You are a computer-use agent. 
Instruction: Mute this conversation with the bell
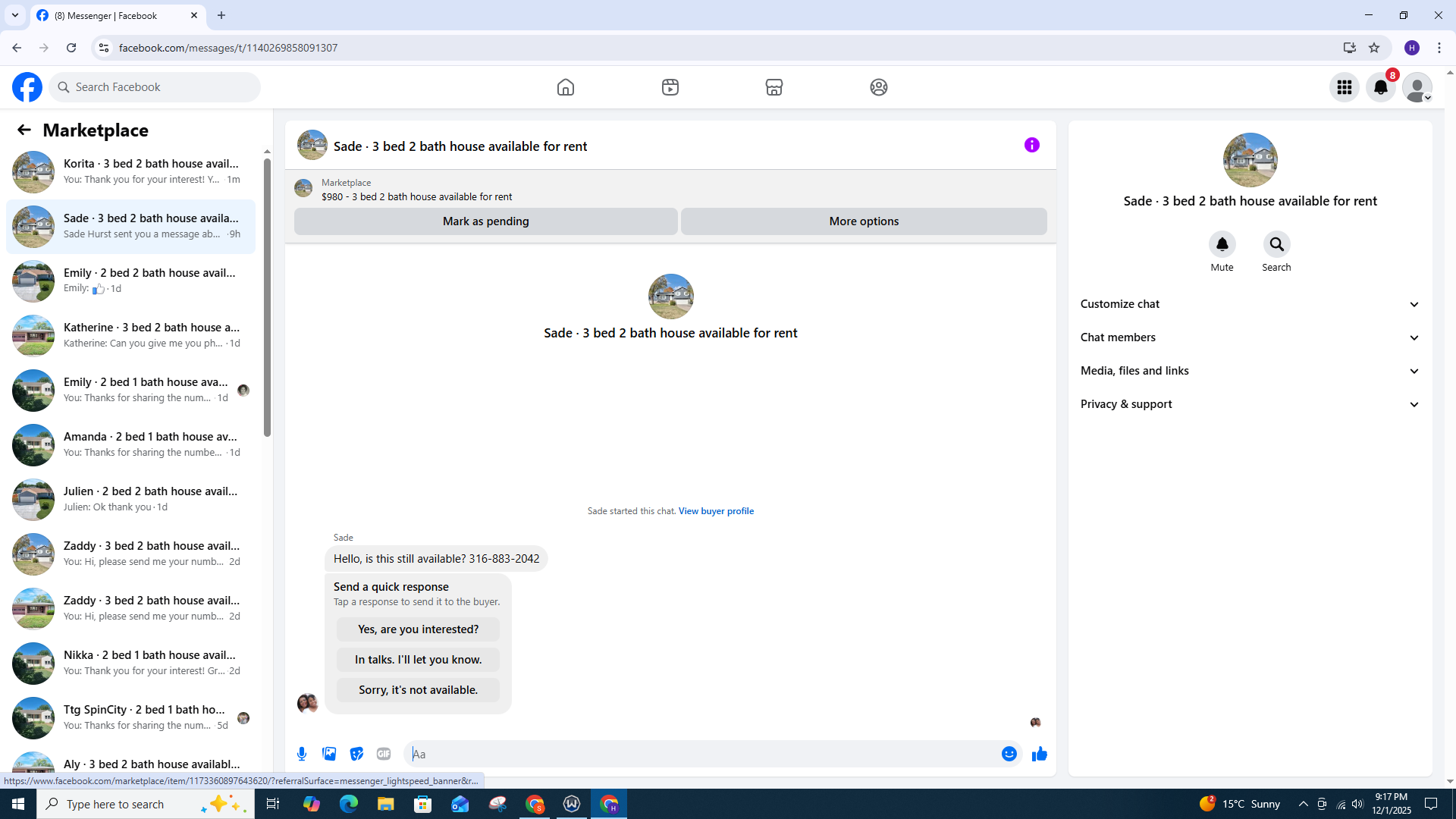tap(1222, 244)
